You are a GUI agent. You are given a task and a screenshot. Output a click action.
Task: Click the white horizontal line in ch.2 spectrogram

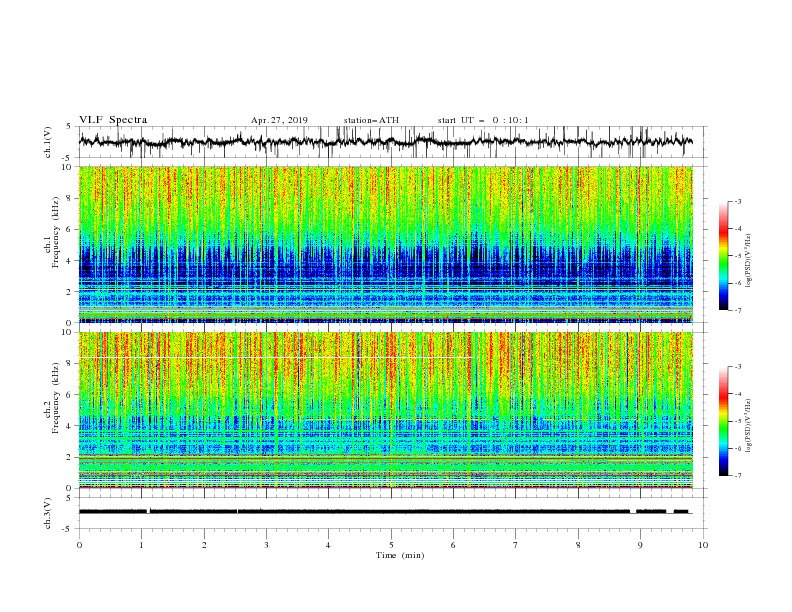point(276,358)
